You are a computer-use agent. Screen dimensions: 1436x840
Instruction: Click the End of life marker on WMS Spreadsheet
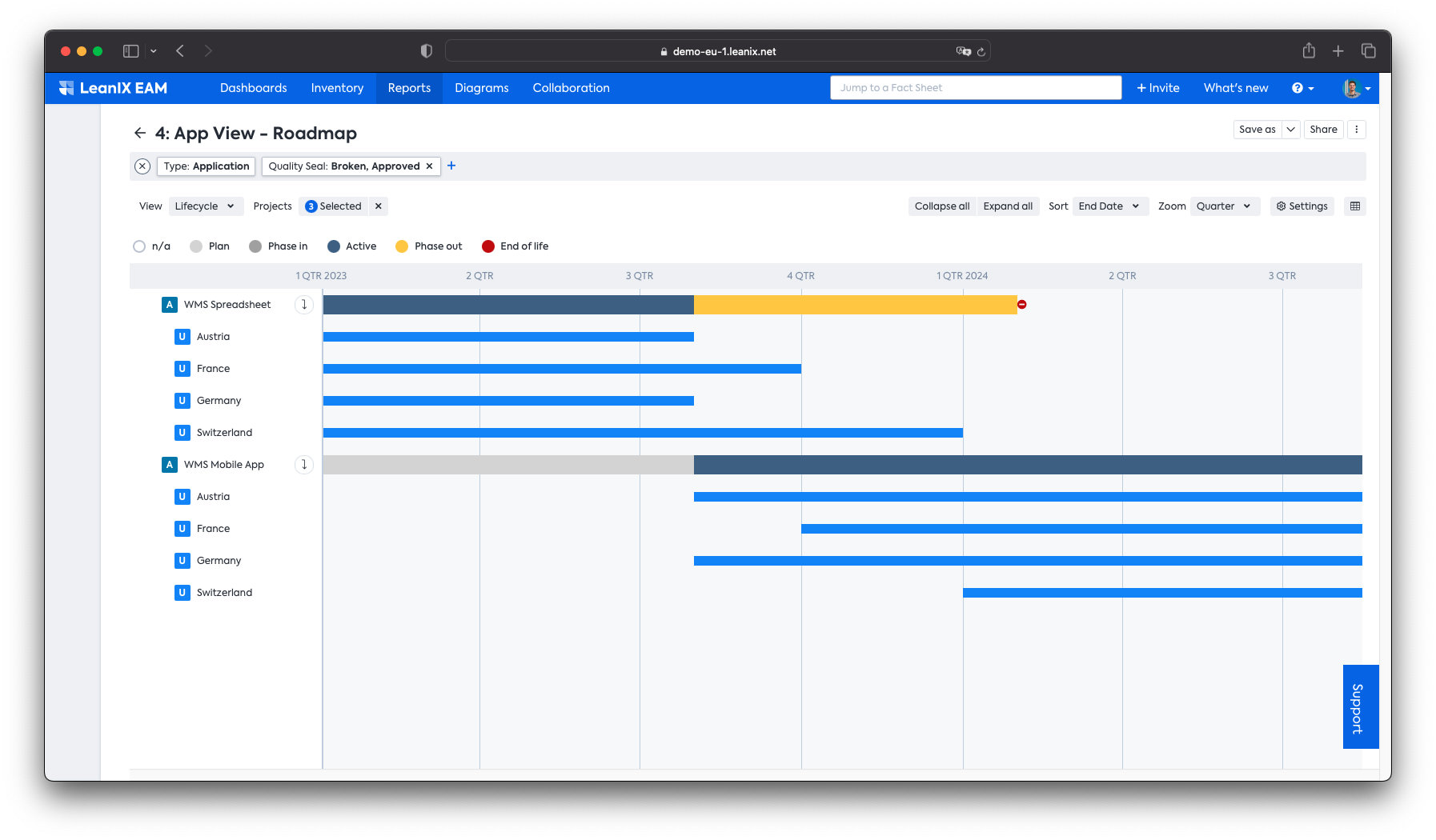(x=1022, y=305)
